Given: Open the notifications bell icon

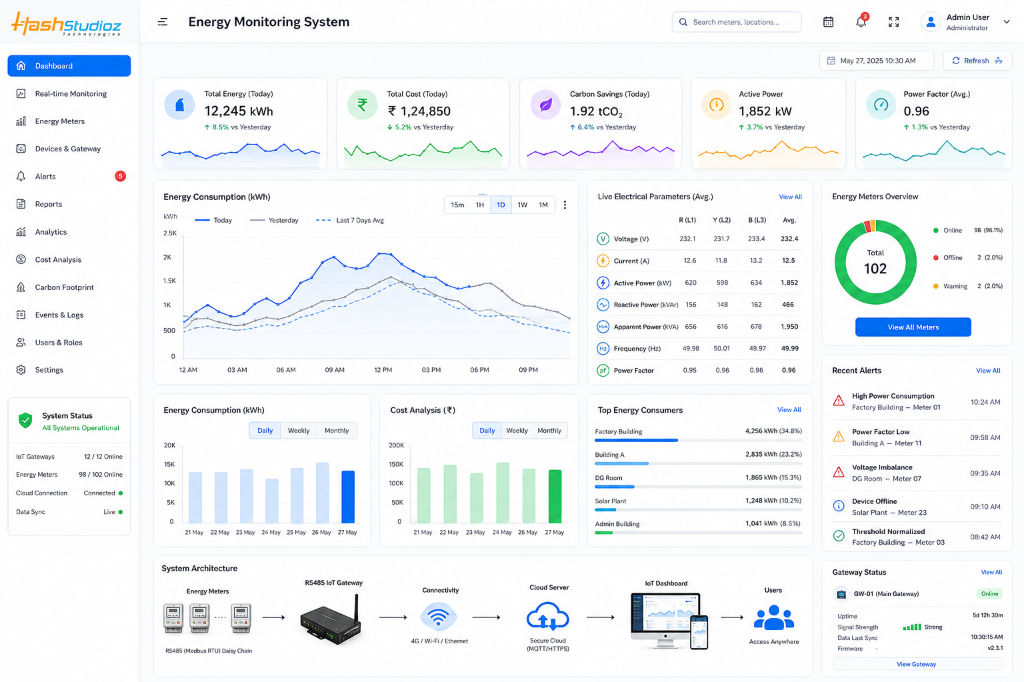Looking at the screenshot, I should [861, 22].
